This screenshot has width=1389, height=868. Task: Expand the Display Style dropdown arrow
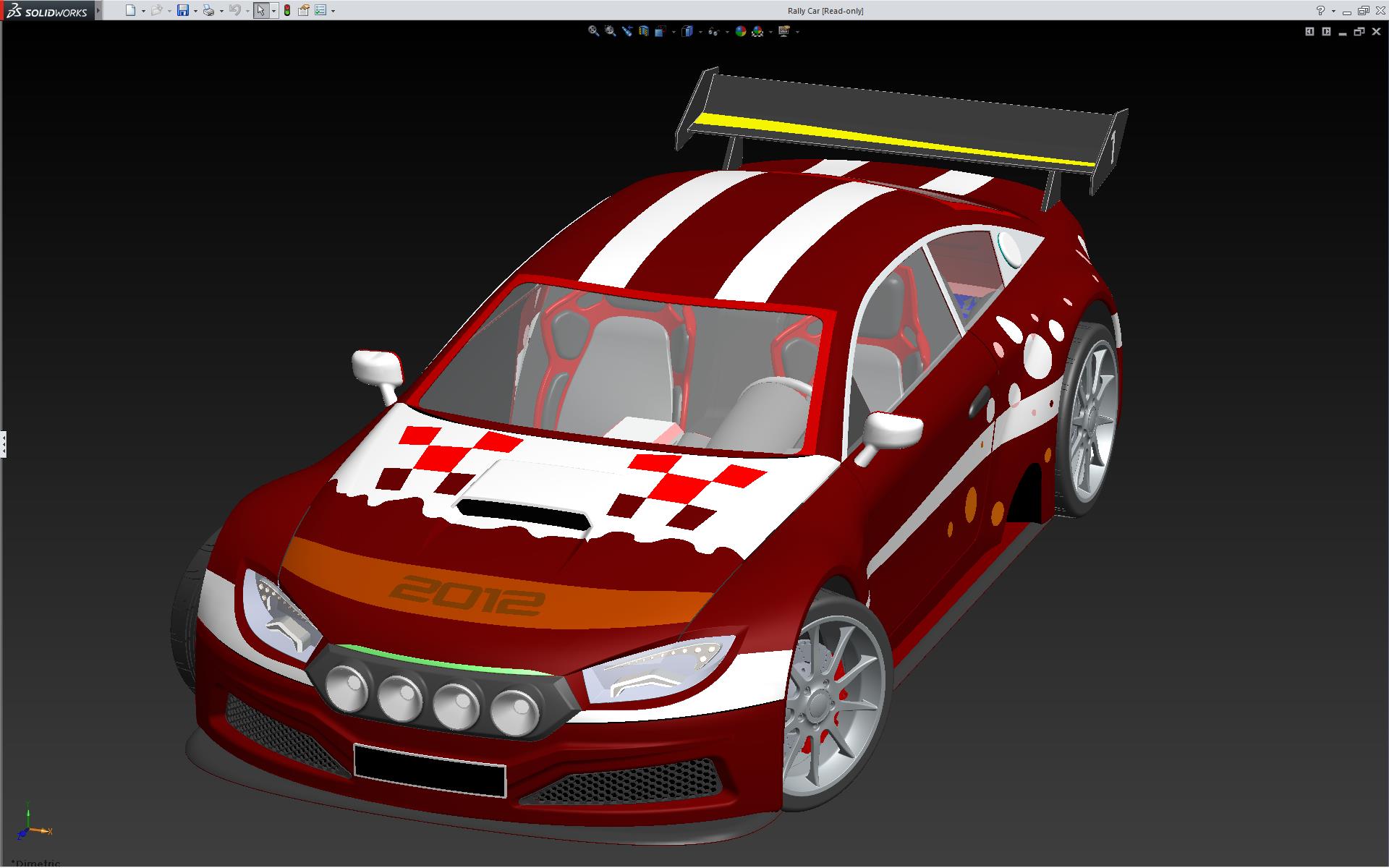click(x=700, y=32)
